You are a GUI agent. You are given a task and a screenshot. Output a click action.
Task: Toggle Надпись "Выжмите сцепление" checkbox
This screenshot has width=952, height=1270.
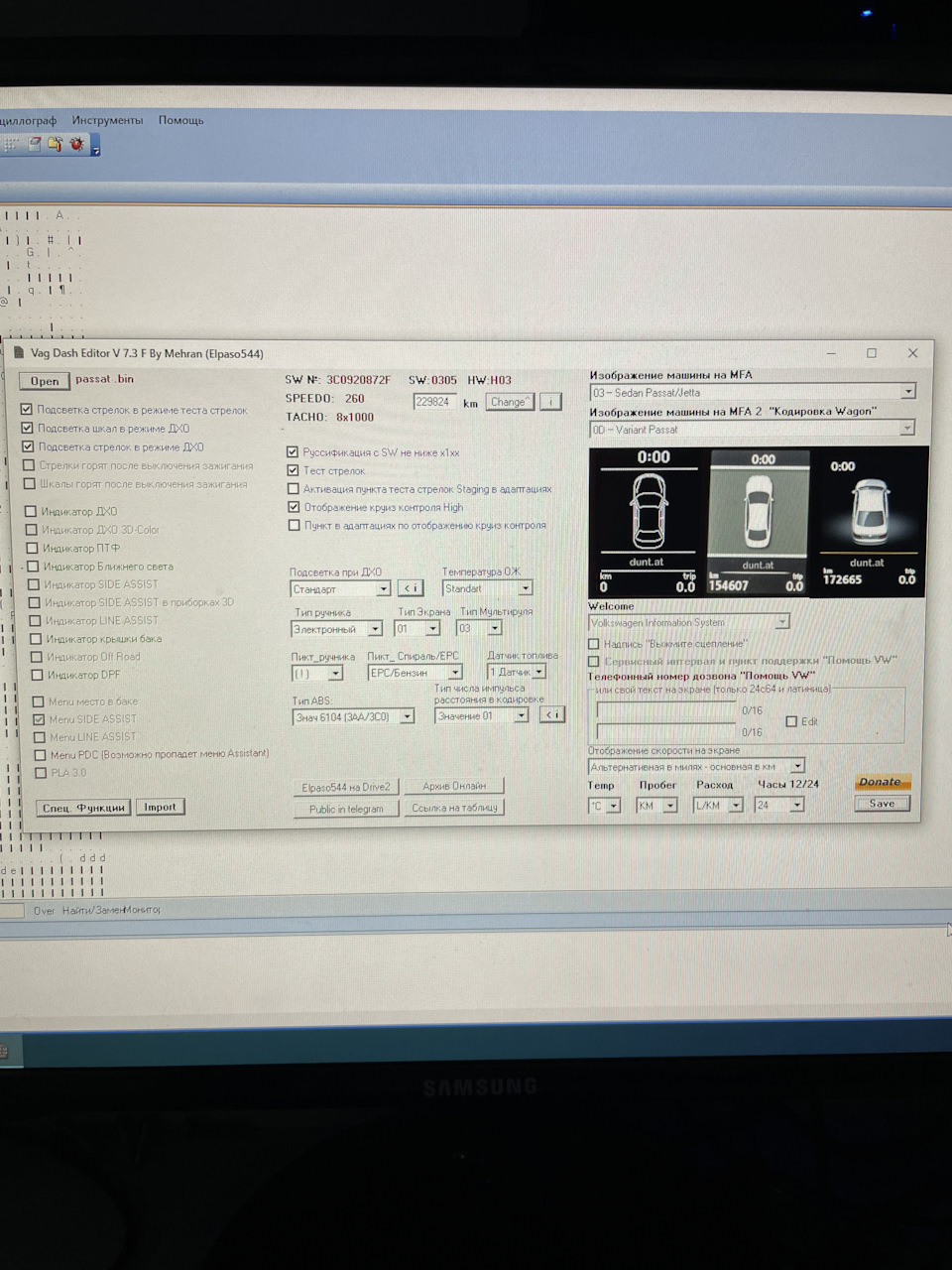pos(594,644)
